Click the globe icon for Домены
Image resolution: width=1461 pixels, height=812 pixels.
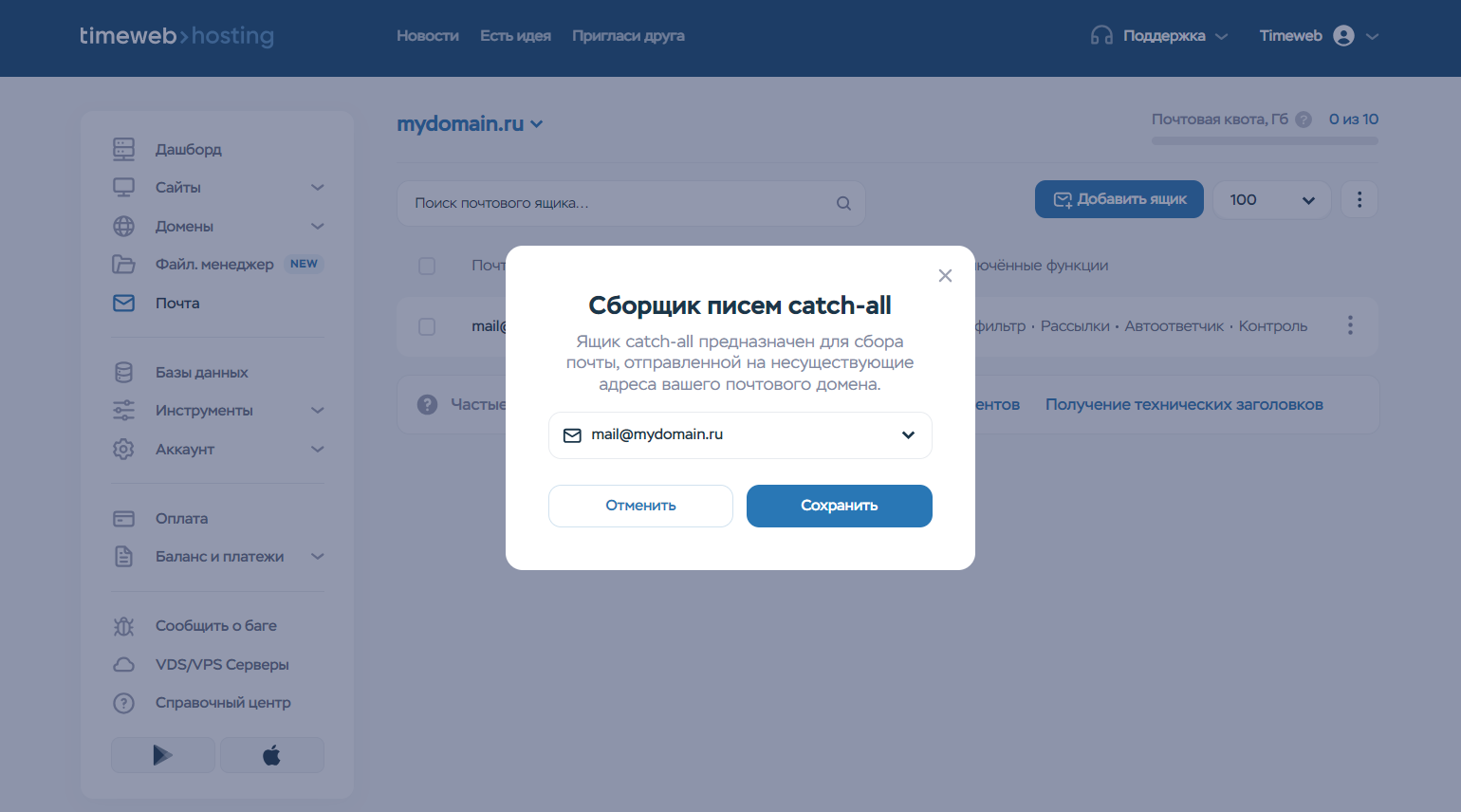pyautogui.click(x=123, y=226)
